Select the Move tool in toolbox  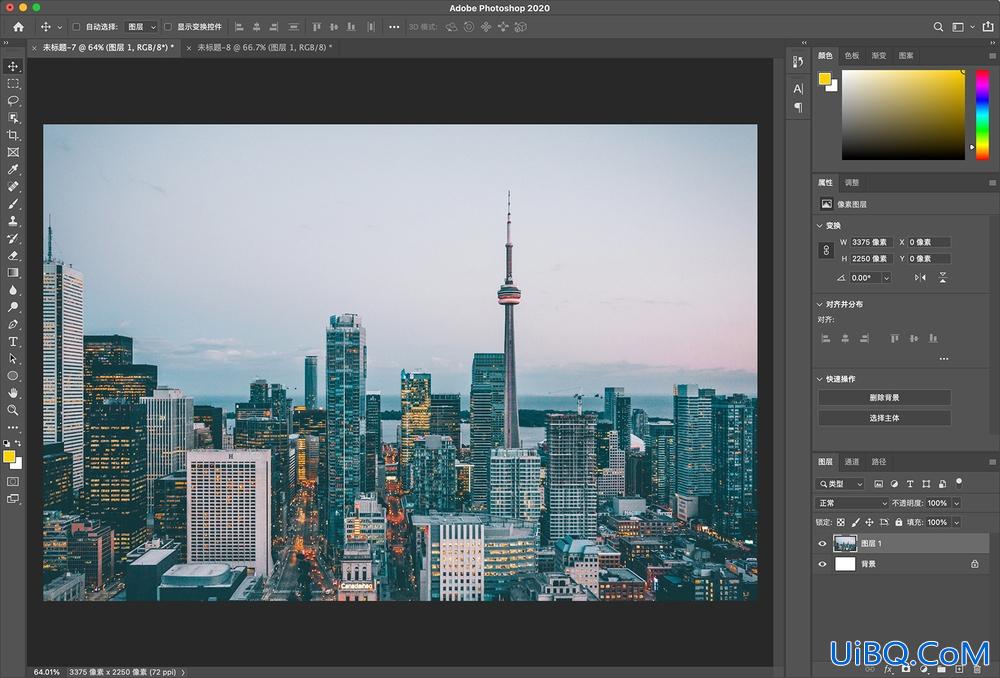[x=13, y=66]
